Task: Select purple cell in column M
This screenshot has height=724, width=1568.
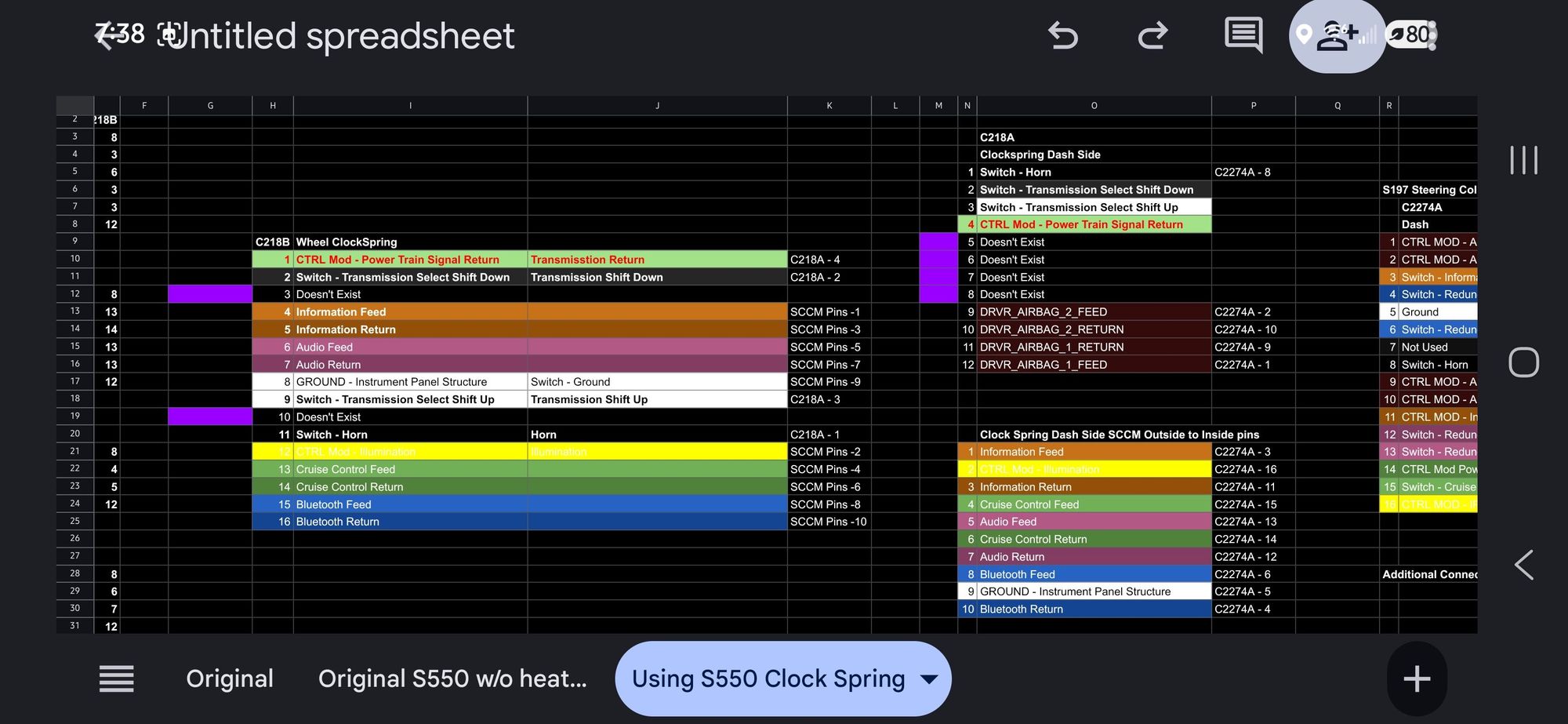Action: click(938, 268)
